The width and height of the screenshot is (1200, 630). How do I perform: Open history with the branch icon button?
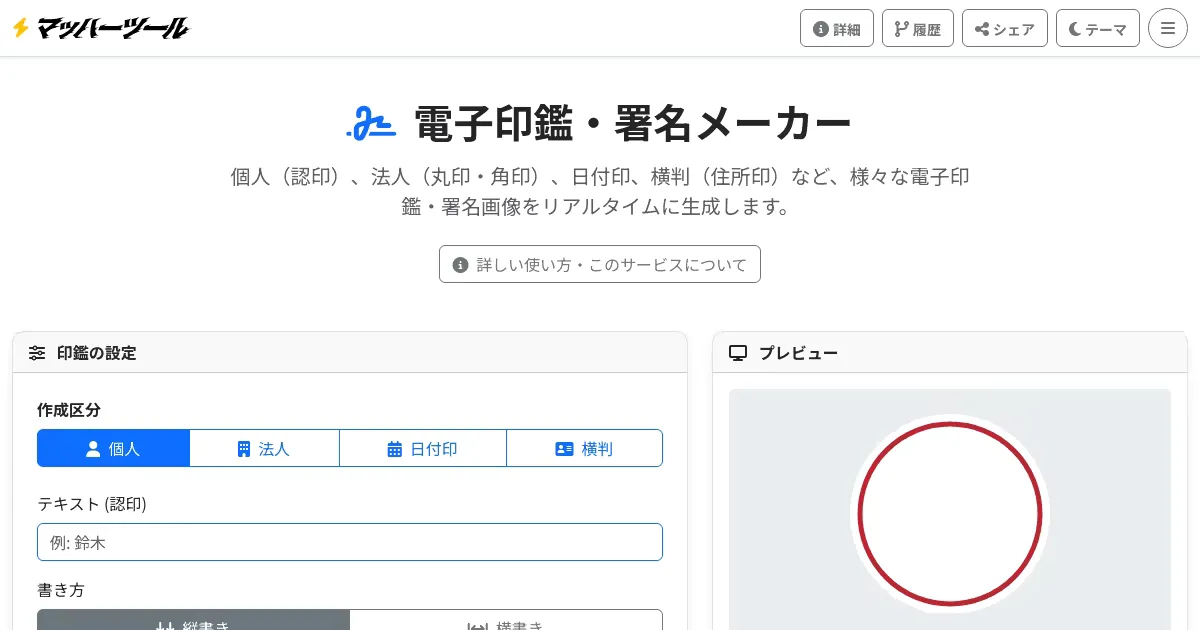(x=917, y=29)
